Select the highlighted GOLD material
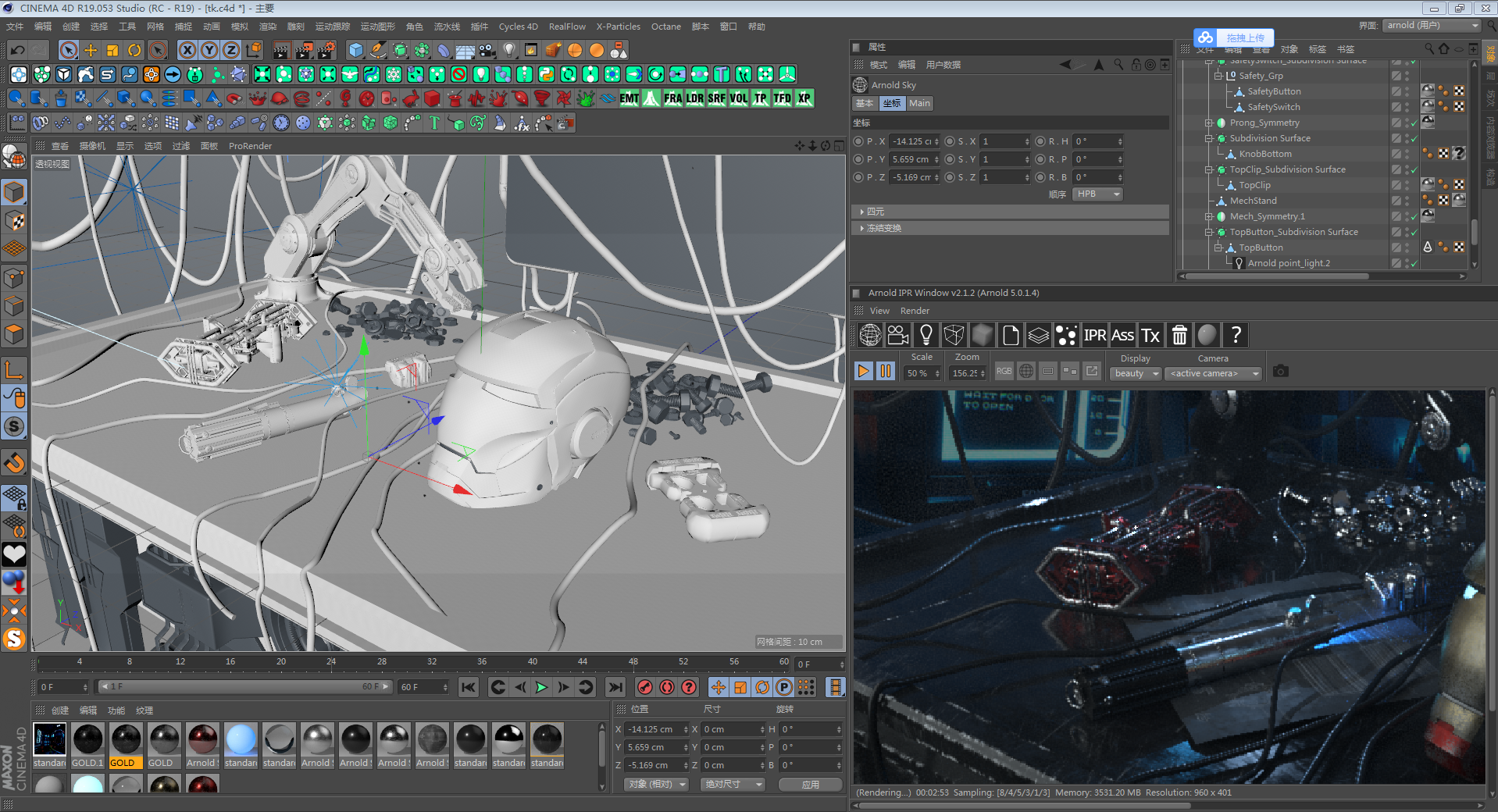The image size is (1498, 812). coord(126,746)
